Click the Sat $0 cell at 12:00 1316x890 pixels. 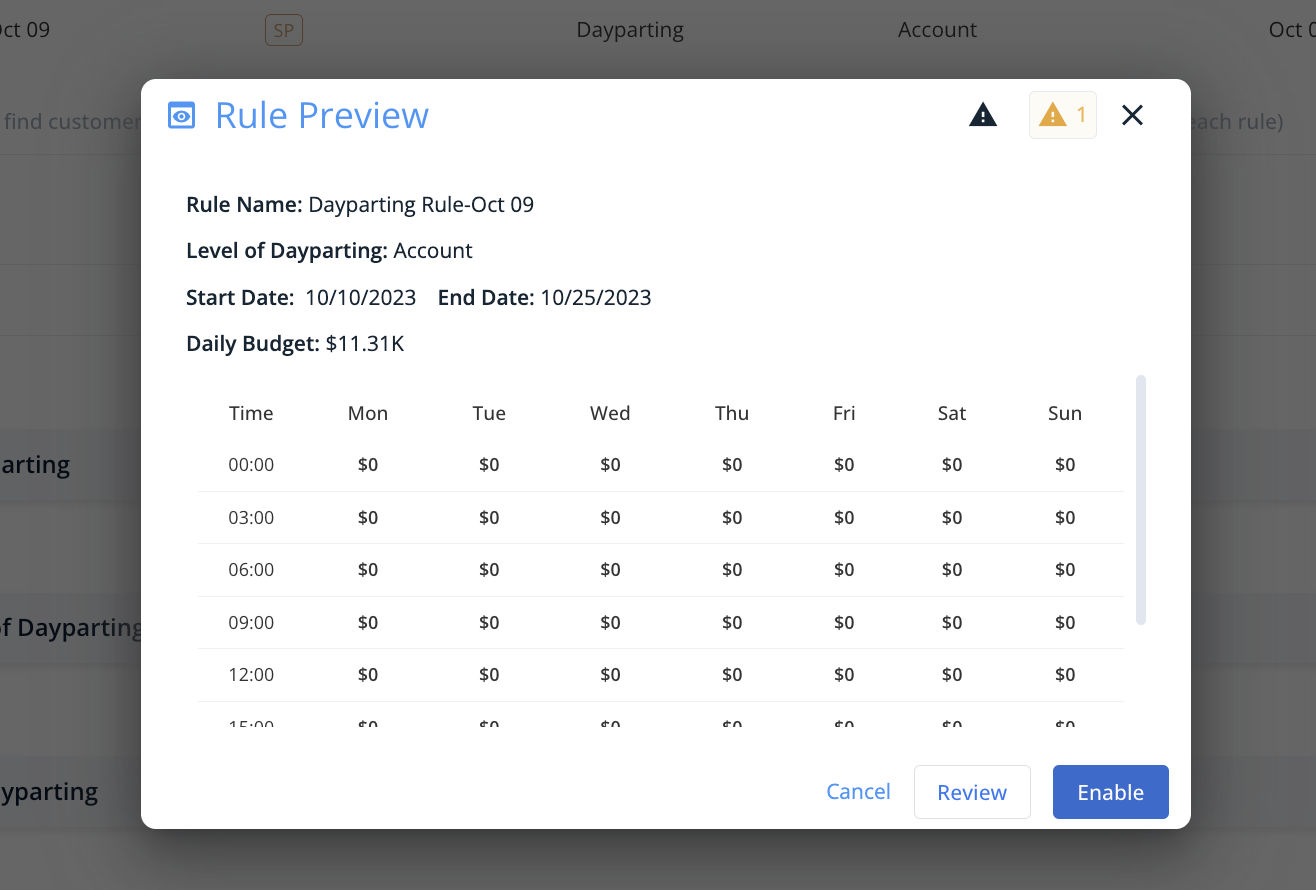point(952,675)
